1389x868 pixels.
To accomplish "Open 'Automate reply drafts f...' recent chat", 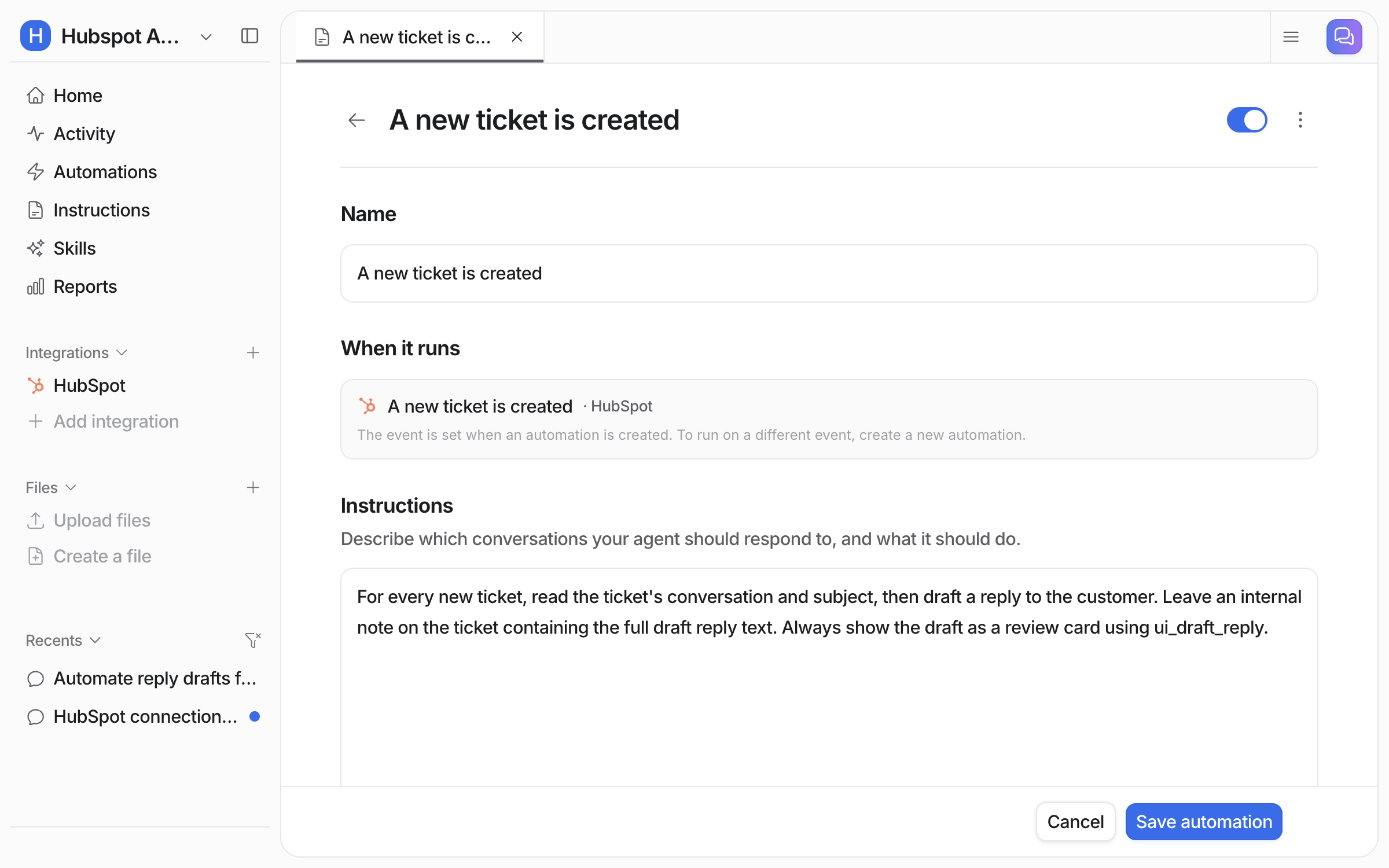I will coord(140,678).
